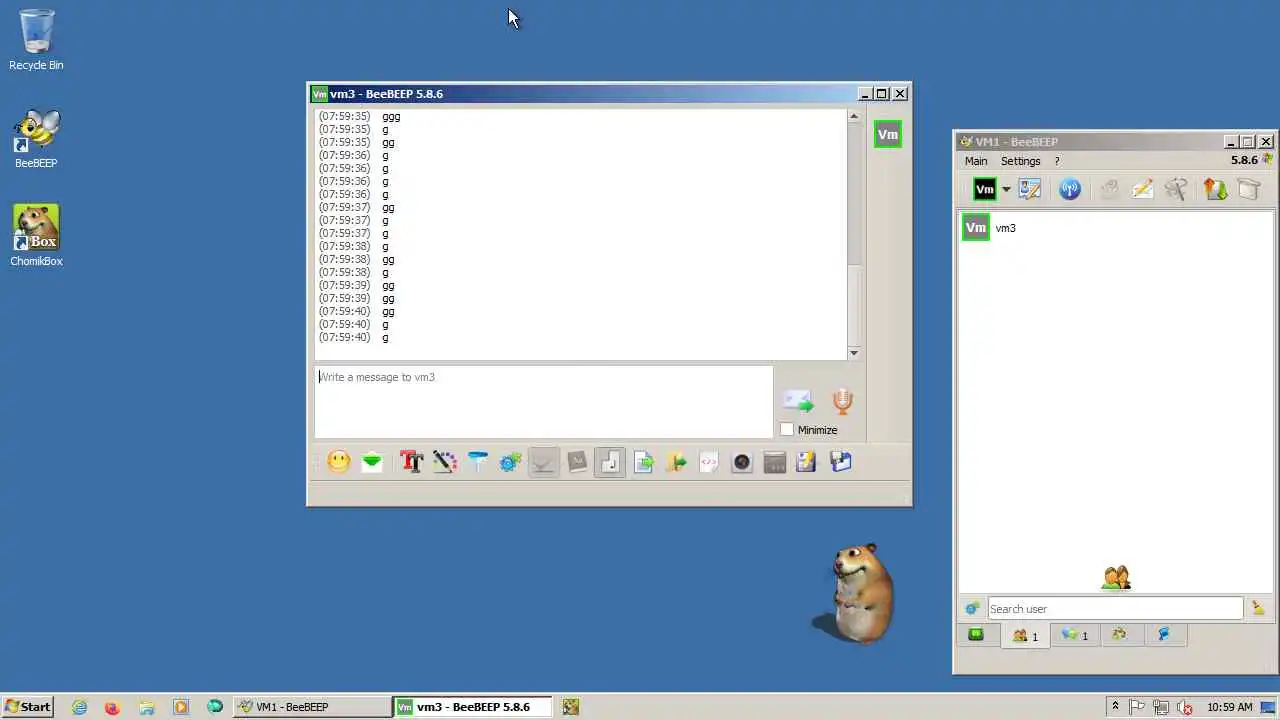Switch to the blue pin tab
Screen dimensions: 1280x720
[x=1164, y=635]
